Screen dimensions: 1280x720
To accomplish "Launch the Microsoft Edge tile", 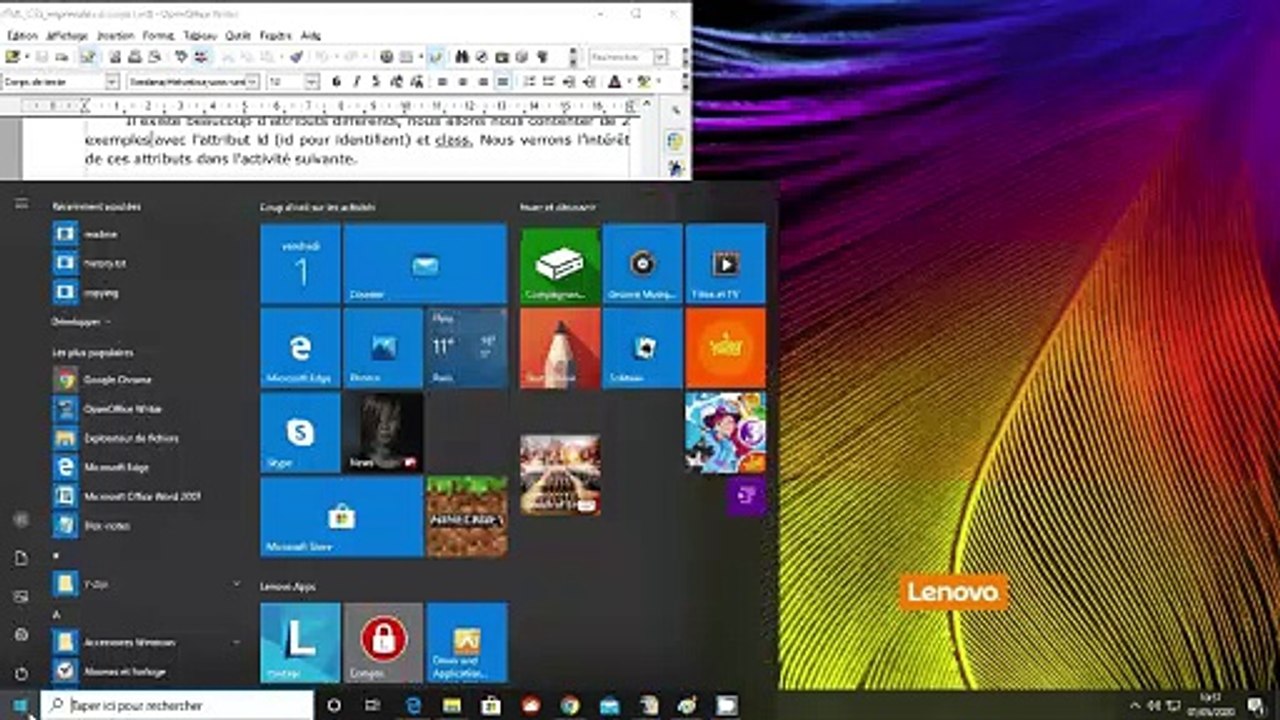I will 300,348.
